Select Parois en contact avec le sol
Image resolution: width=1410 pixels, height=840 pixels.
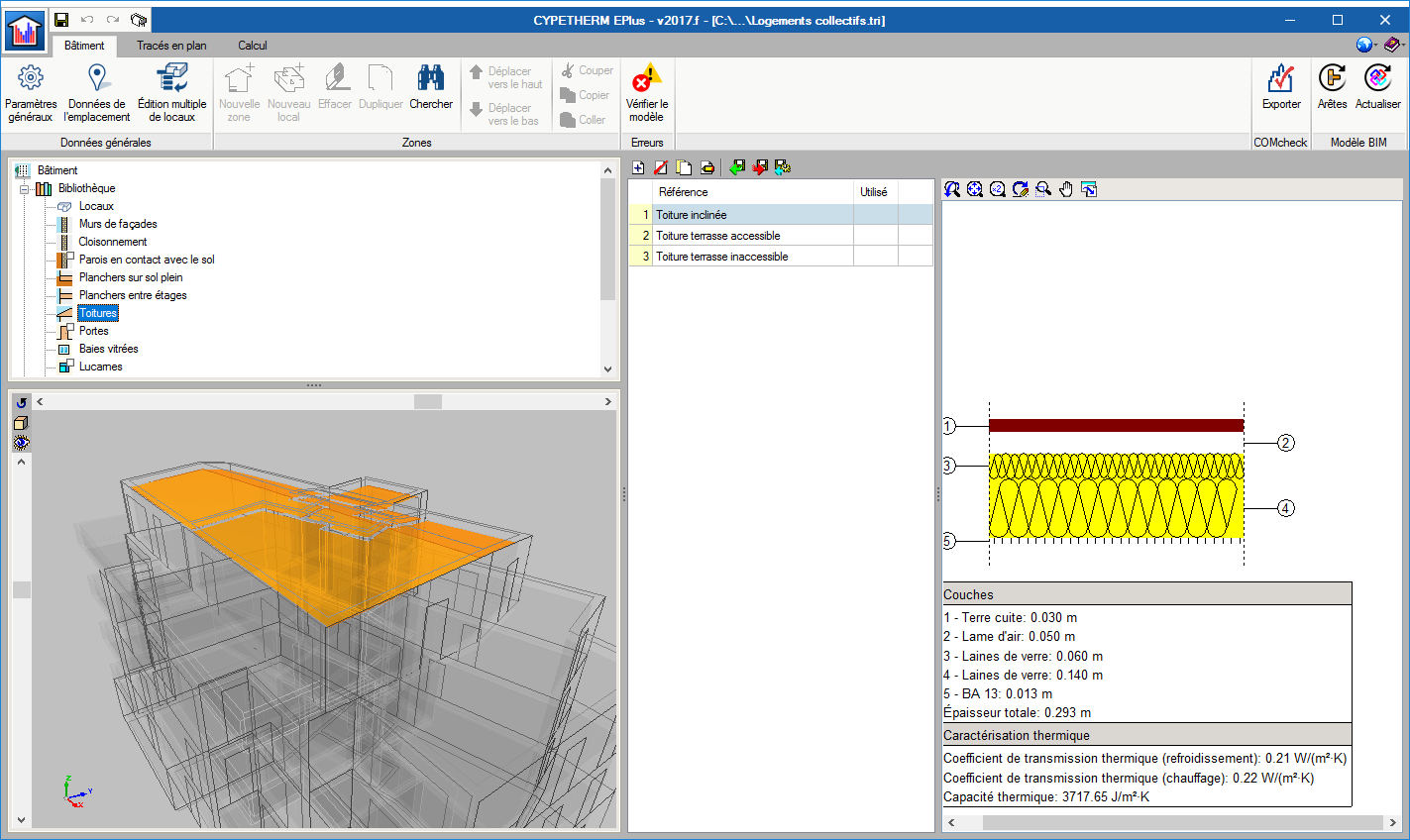point(147,260)
